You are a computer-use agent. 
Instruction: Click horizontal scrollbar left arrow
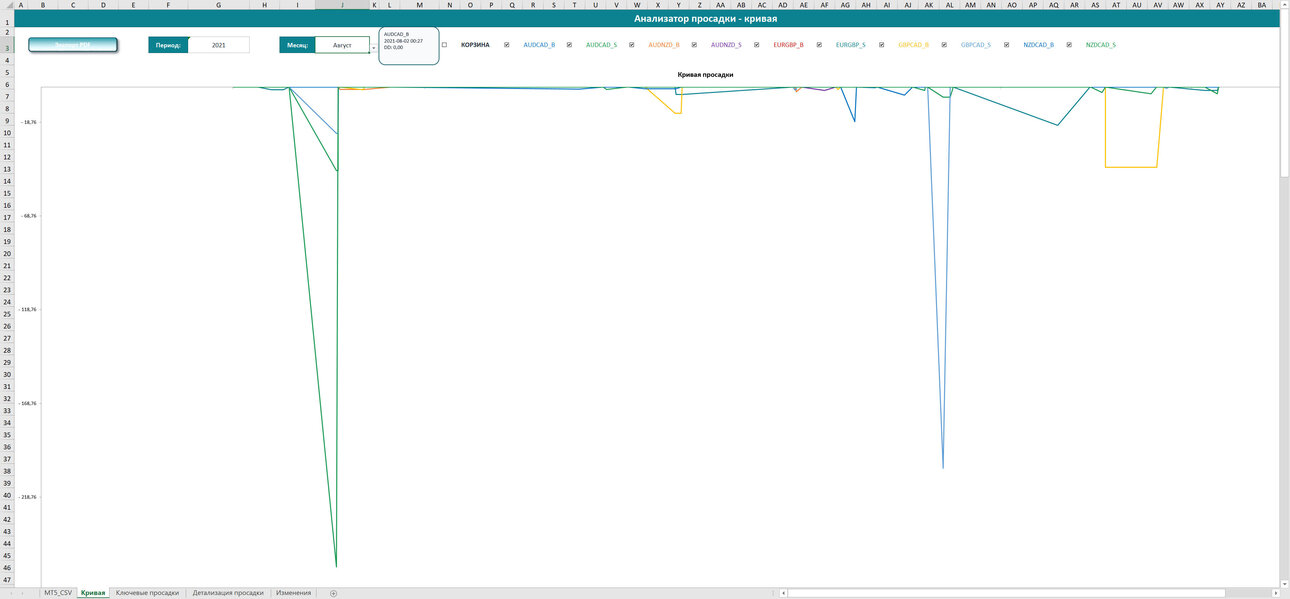tap(783, 593)
